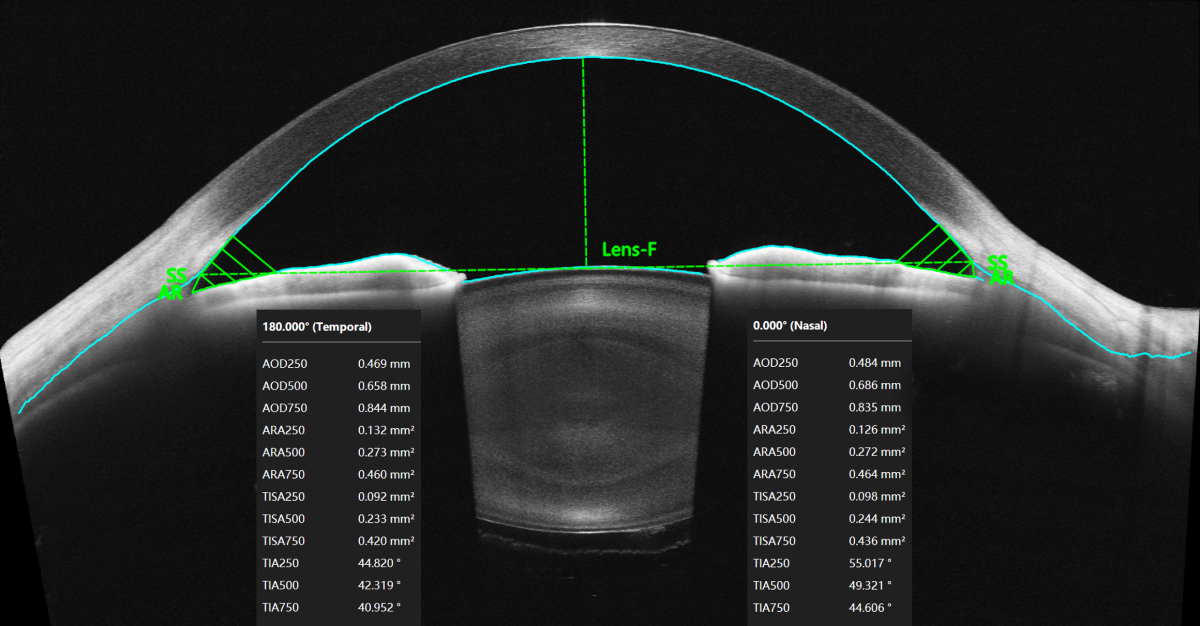Click the 0.000° (Nasal) panel header
Image resolution: width=1200 pixels, height=626 pixels.
[x=790, y=326]
